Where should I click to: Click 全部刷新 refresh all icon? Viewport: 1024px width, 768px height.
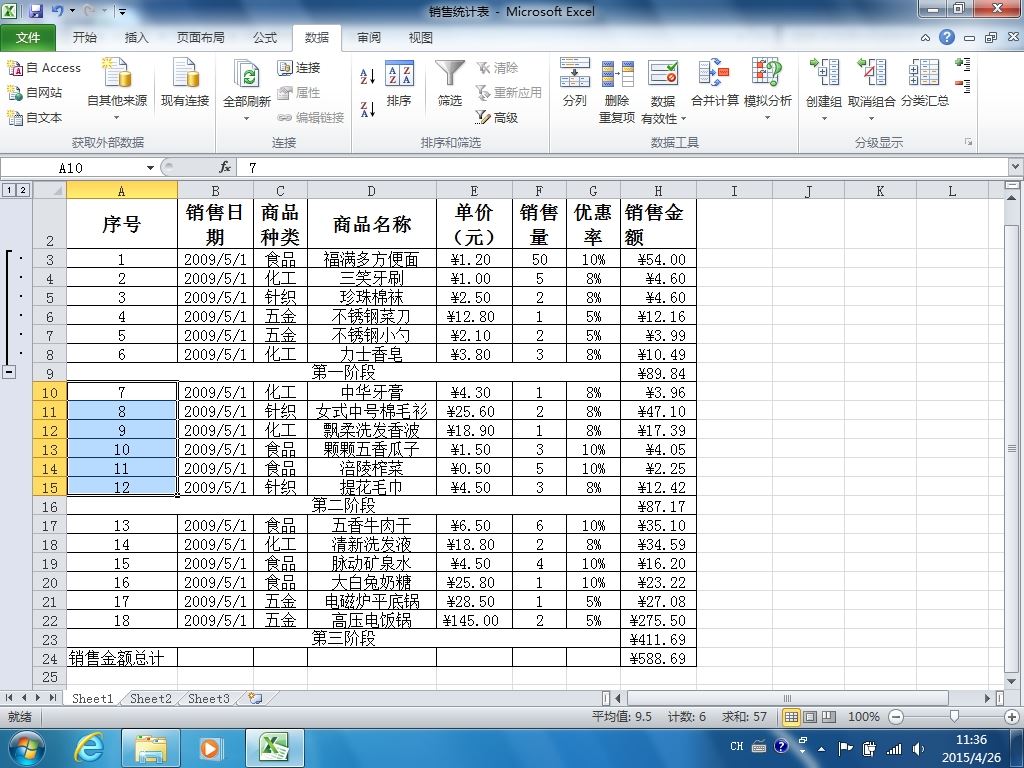point(247,74)
